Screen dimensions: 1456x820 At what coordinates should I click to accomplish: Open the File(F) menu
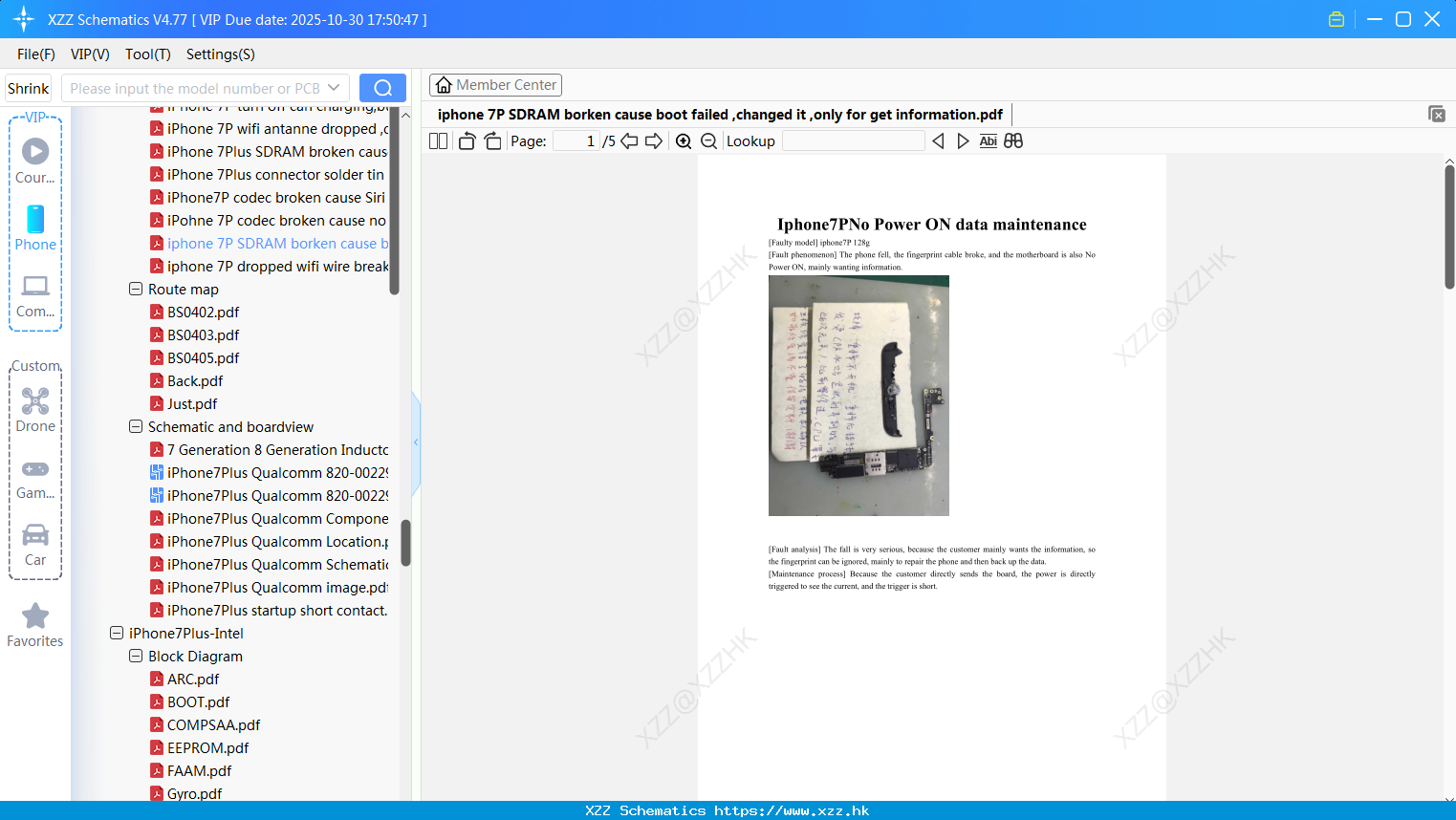tap(36, 54)
